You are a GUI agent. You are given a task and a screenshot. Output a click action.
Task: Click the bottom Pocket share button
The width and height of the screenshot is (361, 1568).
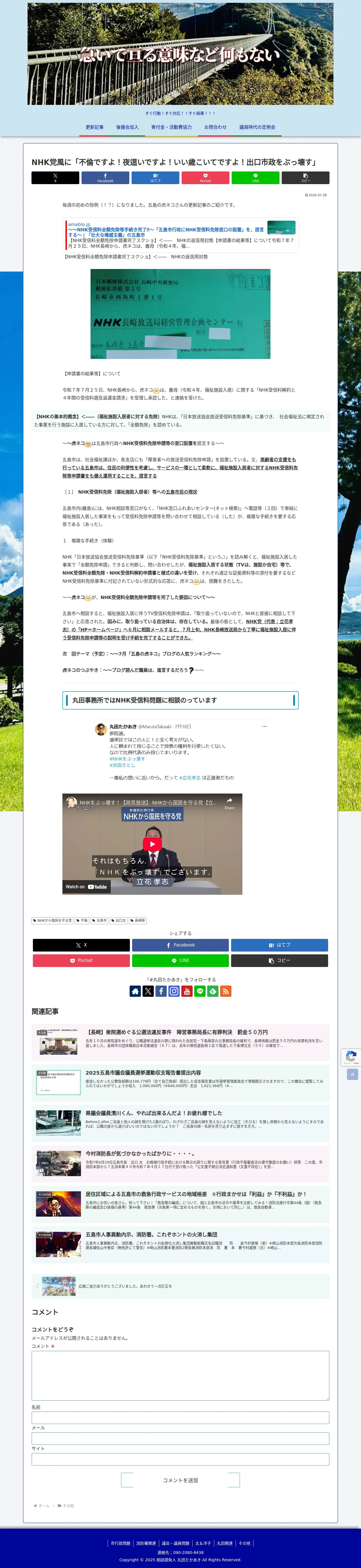[81, 961]
